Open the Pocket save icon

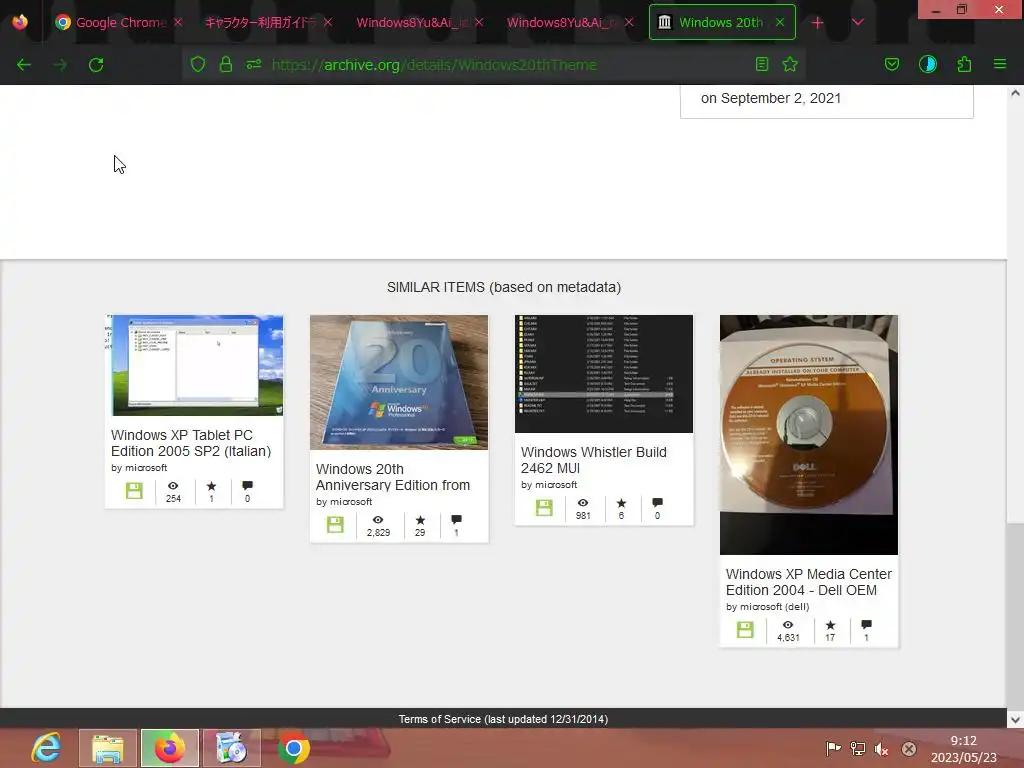(892, 64)
